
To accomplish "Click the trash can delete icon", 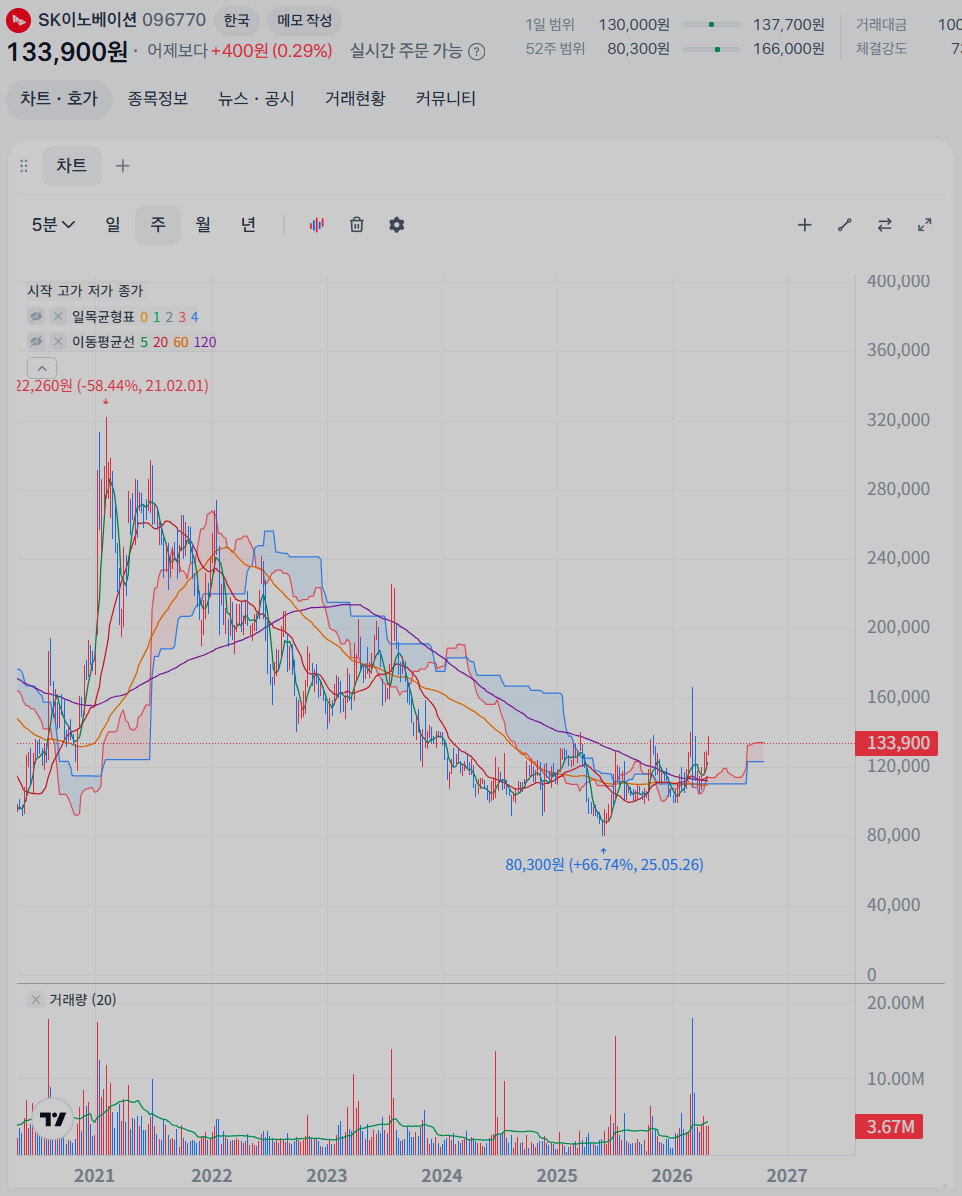I will [356, 225].
